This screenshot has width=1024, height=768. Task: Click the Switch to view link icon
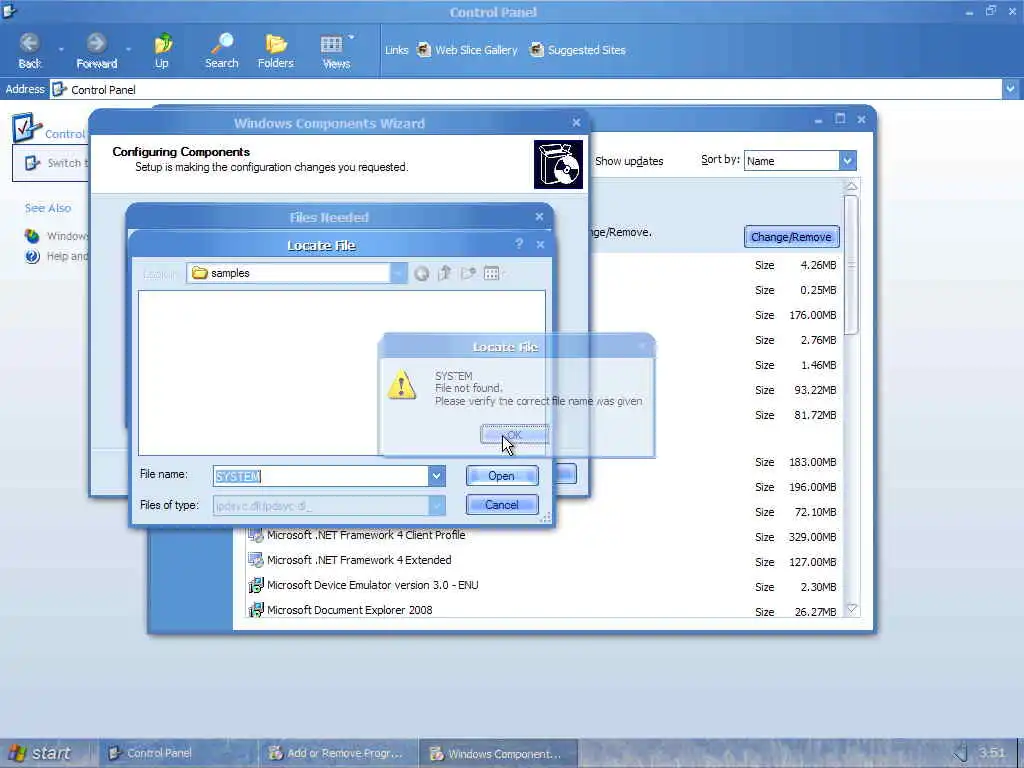pos(33,163)
